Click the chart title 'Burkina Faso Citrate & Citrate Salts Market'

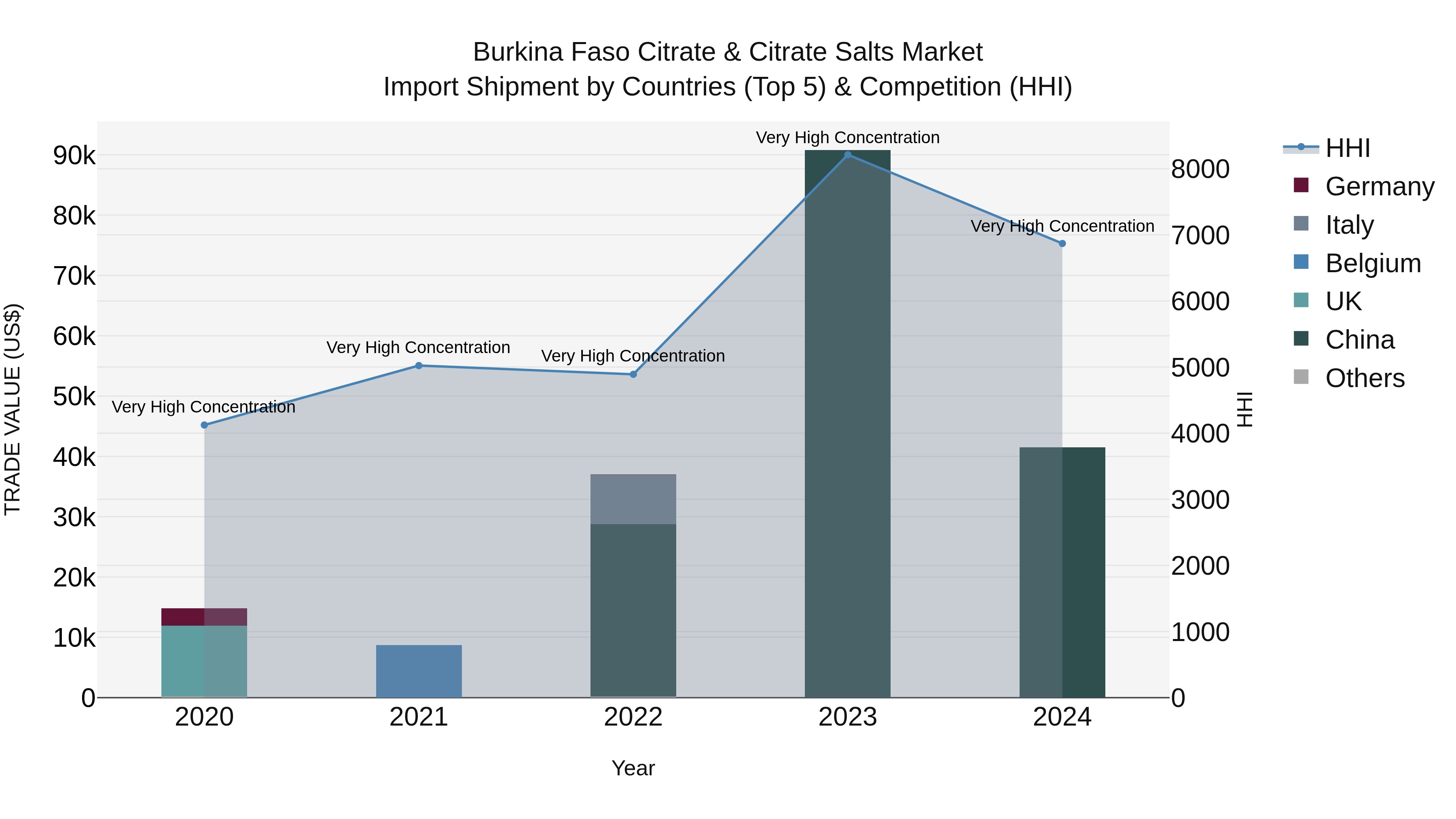click(x=728, y=52)
